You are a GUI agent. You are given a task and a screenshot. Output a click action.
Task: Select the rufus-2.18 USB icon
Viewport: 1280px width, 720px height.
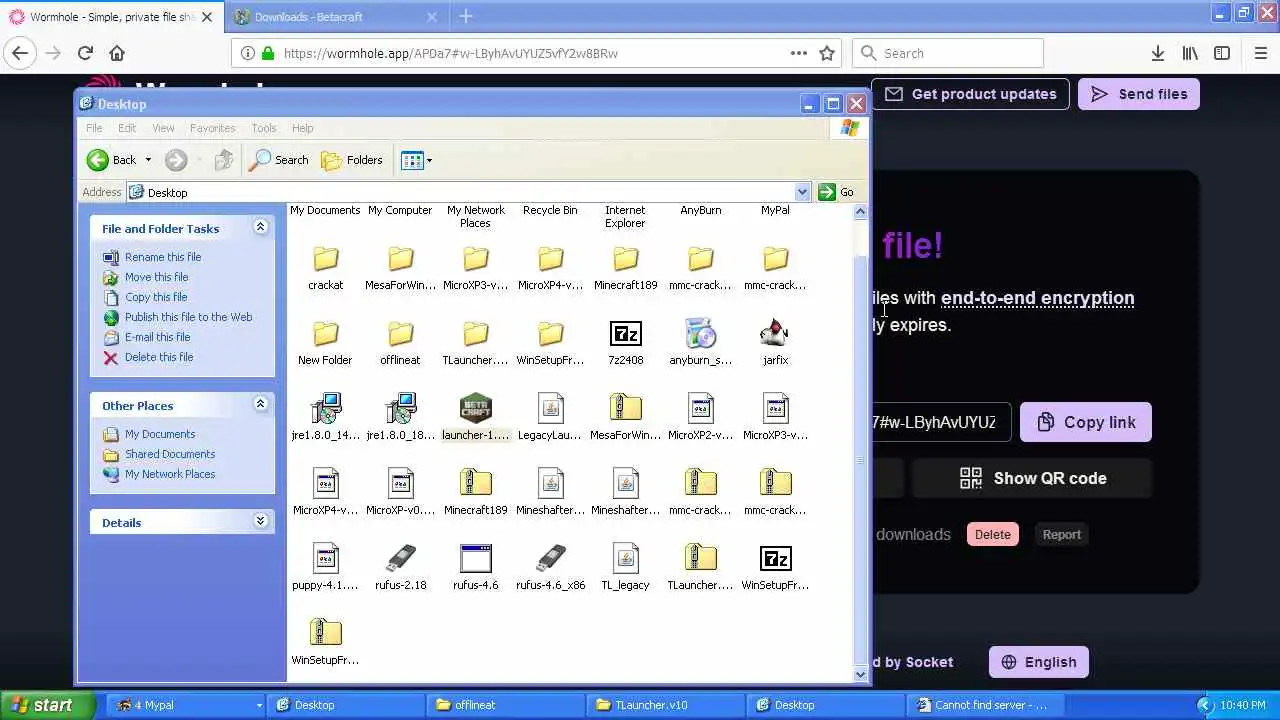[400, 559]
